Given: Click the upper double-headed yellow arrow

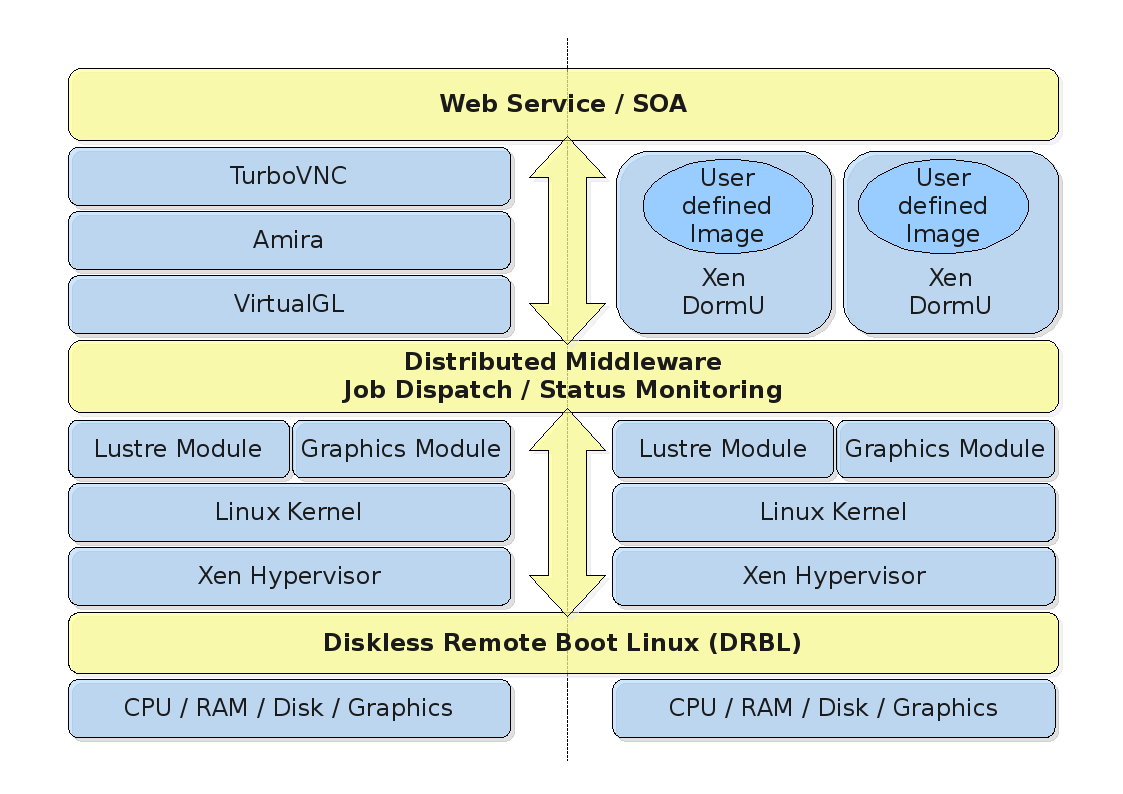Looking at the screenshot, I should [x=567, y=240].
